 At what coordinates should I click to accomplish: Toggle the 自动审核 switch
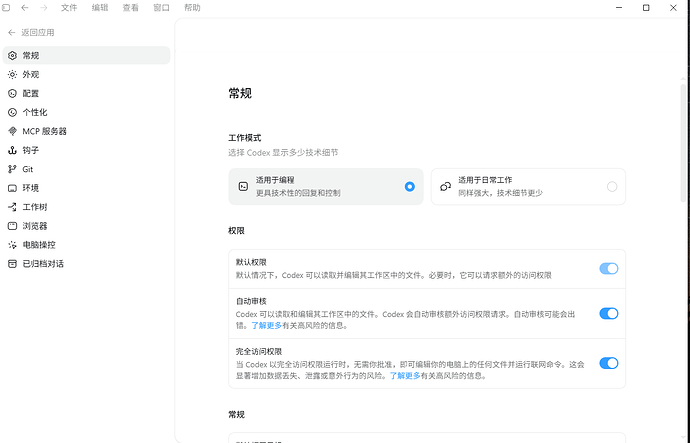pos(609,313)
